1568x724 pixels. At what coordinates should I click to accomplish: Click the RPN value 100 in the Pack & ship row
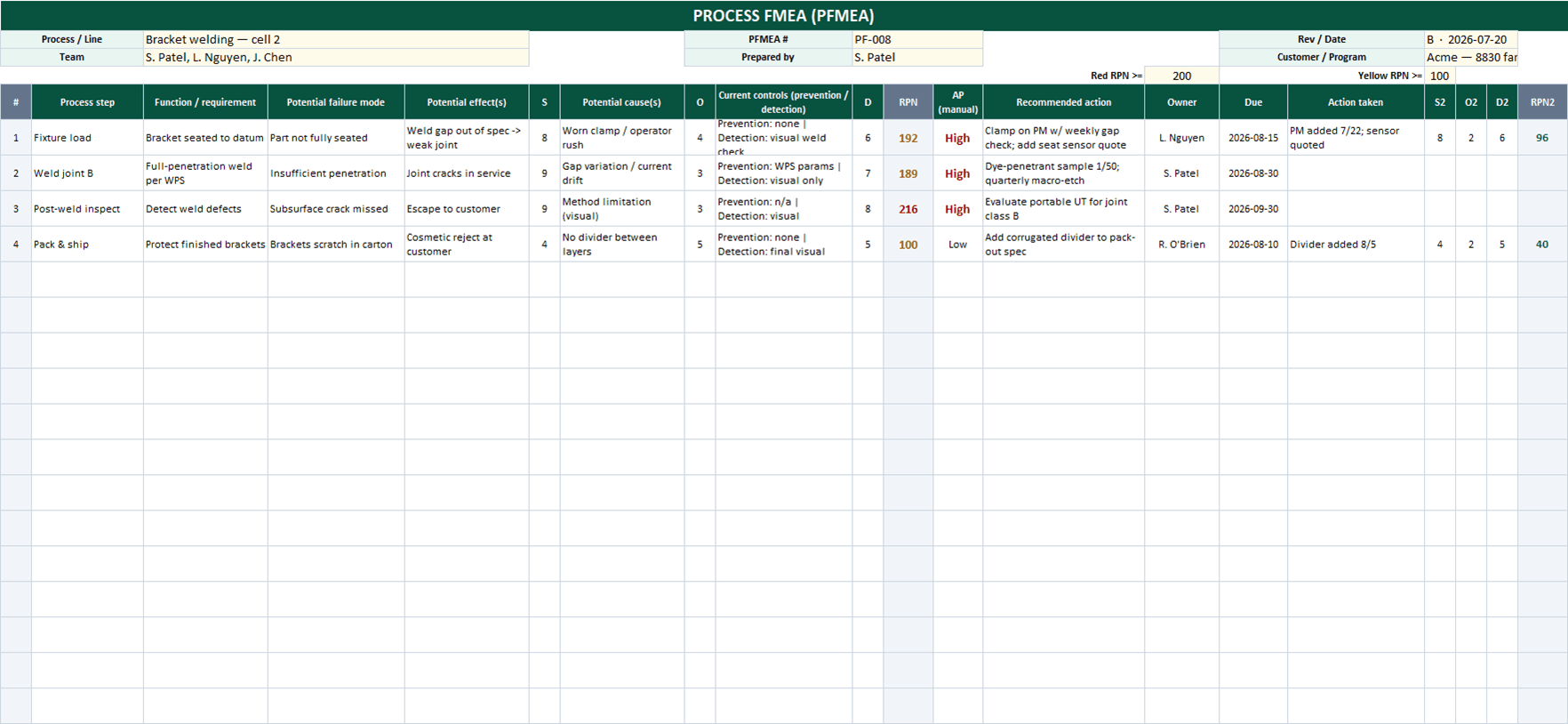click(908, 245)
